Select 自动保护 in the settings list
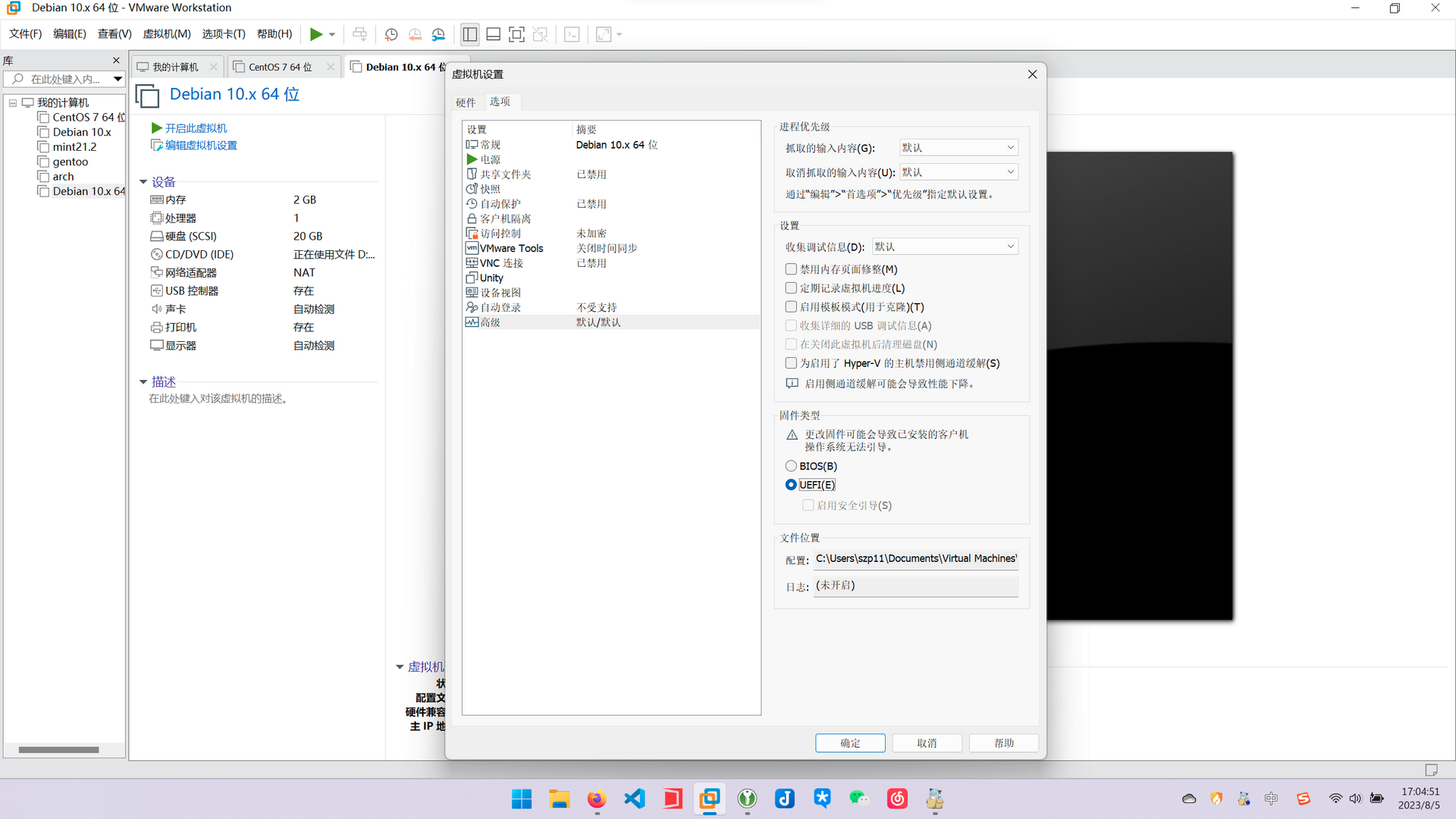This screenshot has height=819, width=1456. (610, 204)
